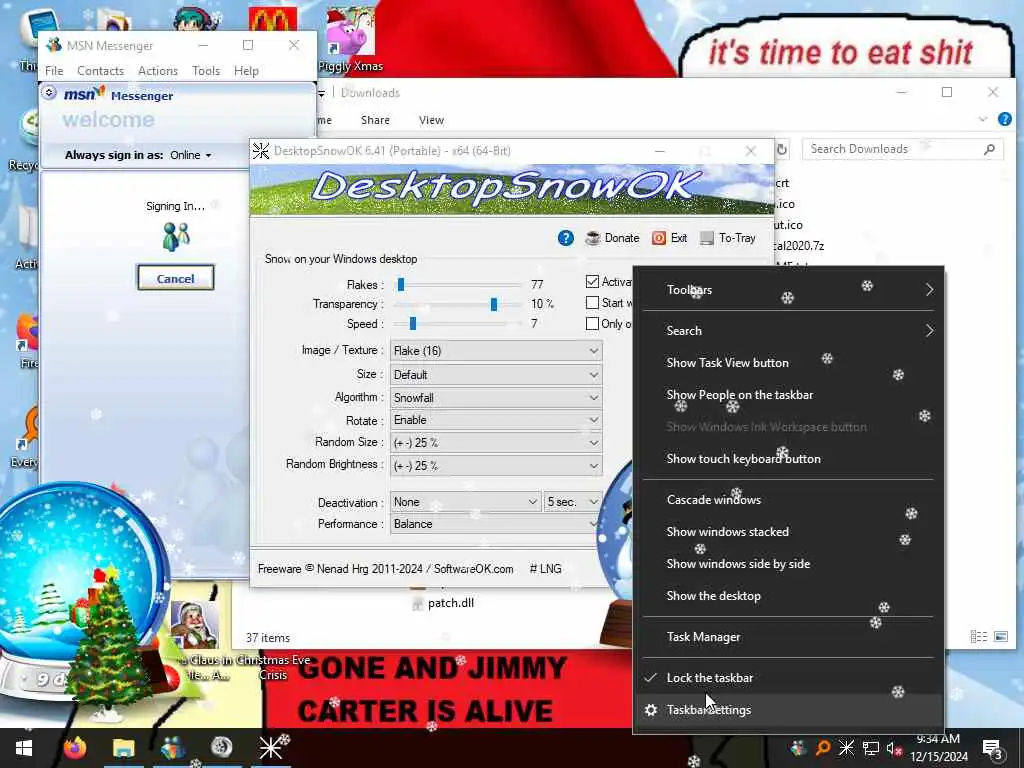Expand the Search submenu
The height and width of the screenshot is (768, 1024).
pyautogui.click(x=788, y=331)
